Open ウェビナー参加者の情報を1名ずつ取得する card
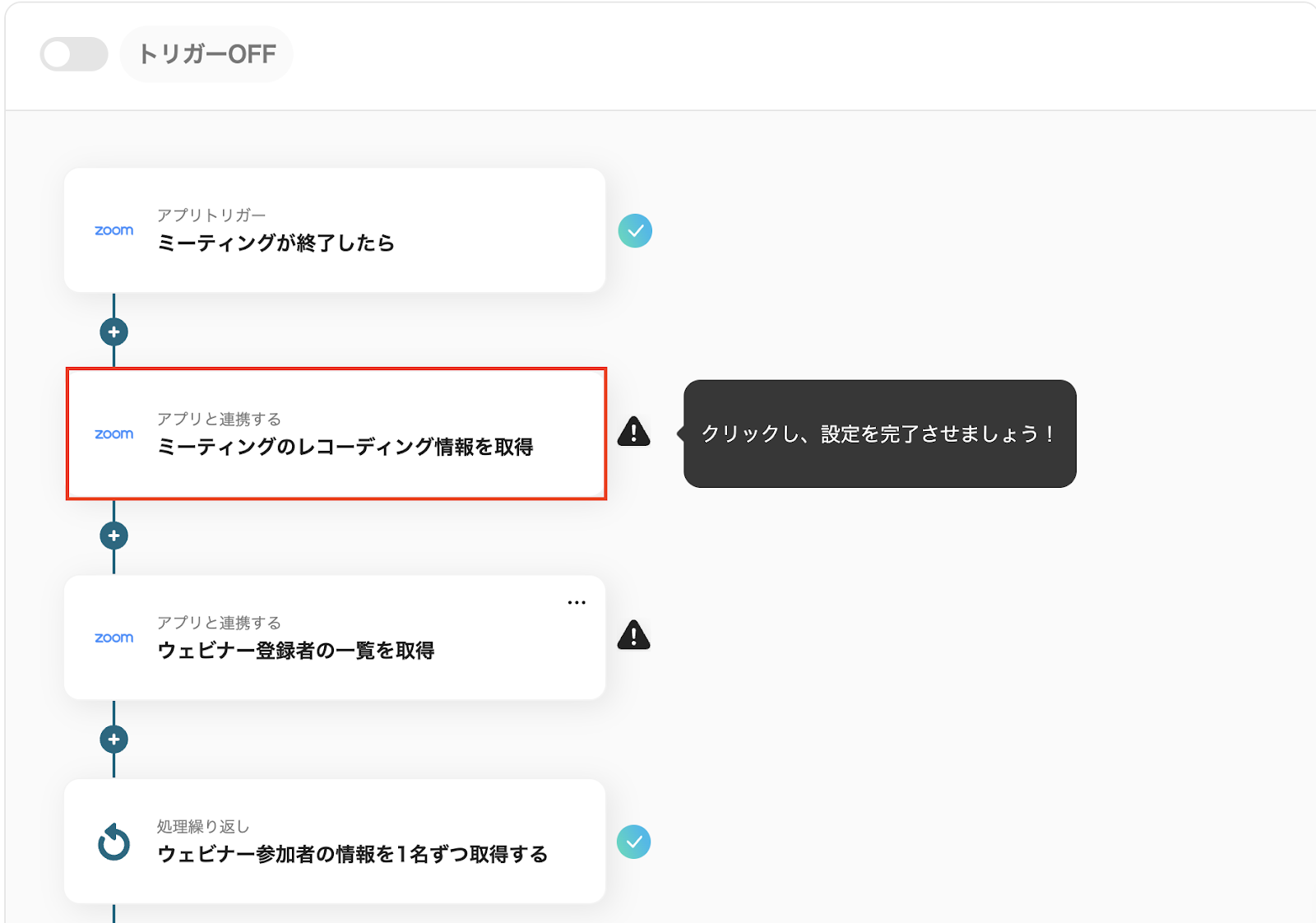The width and height of the screenshot is (1316, 923). 335,842
